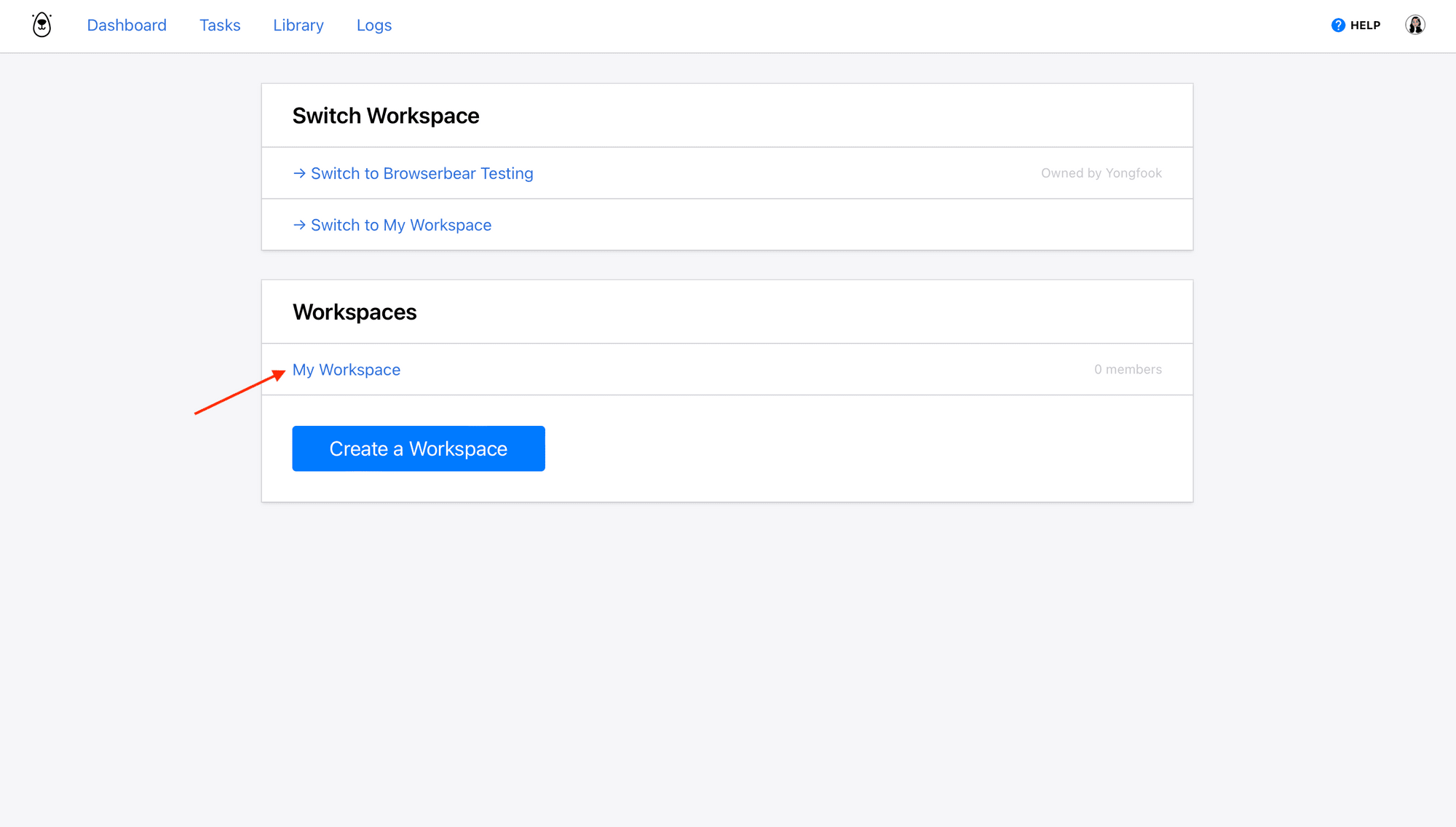1456x827 pixels.
Task: Click the Browserbear logo icon
Action: pyautogui.click(x=43, y=25)
